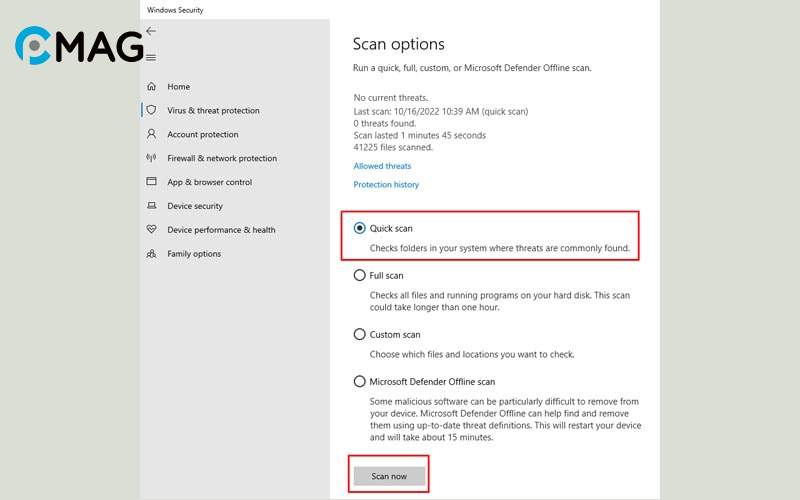The image size is (800, 500).
Task: Click the Device security laptop icon
Action: 151,206
